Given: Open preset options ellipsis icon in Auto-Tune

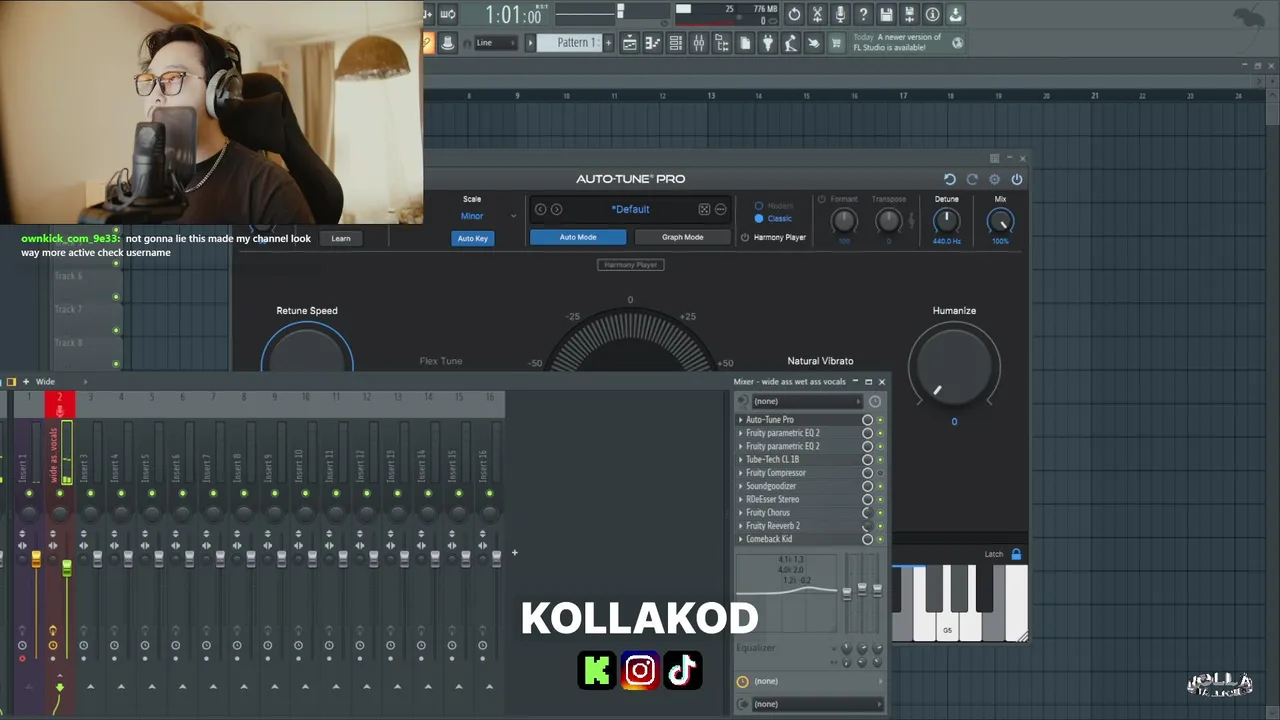Looking at the screenshot, I should click(720, 209).
